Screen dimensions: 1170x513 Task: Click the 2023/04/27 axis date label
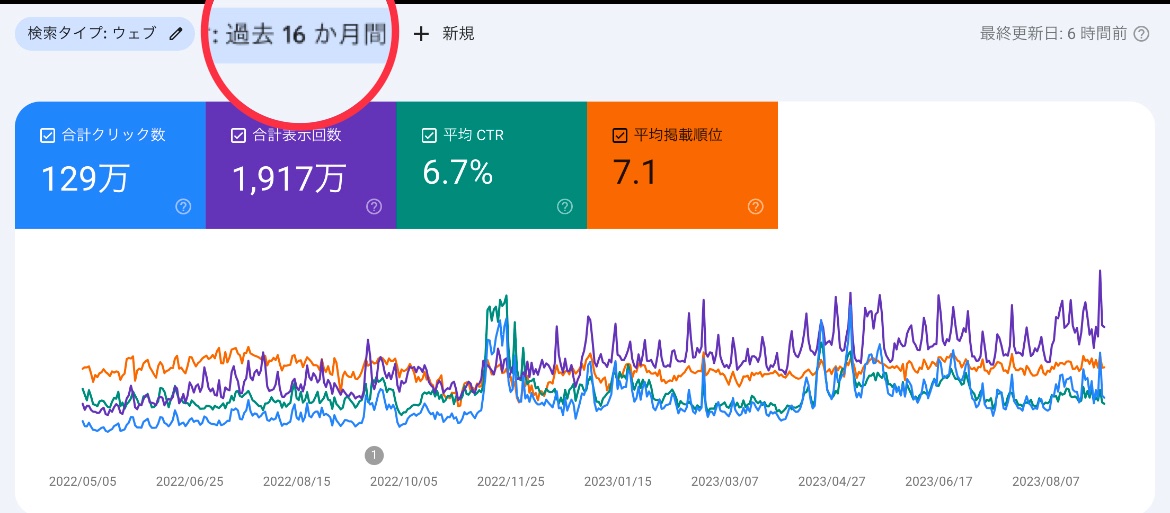(x=832, y=482)
